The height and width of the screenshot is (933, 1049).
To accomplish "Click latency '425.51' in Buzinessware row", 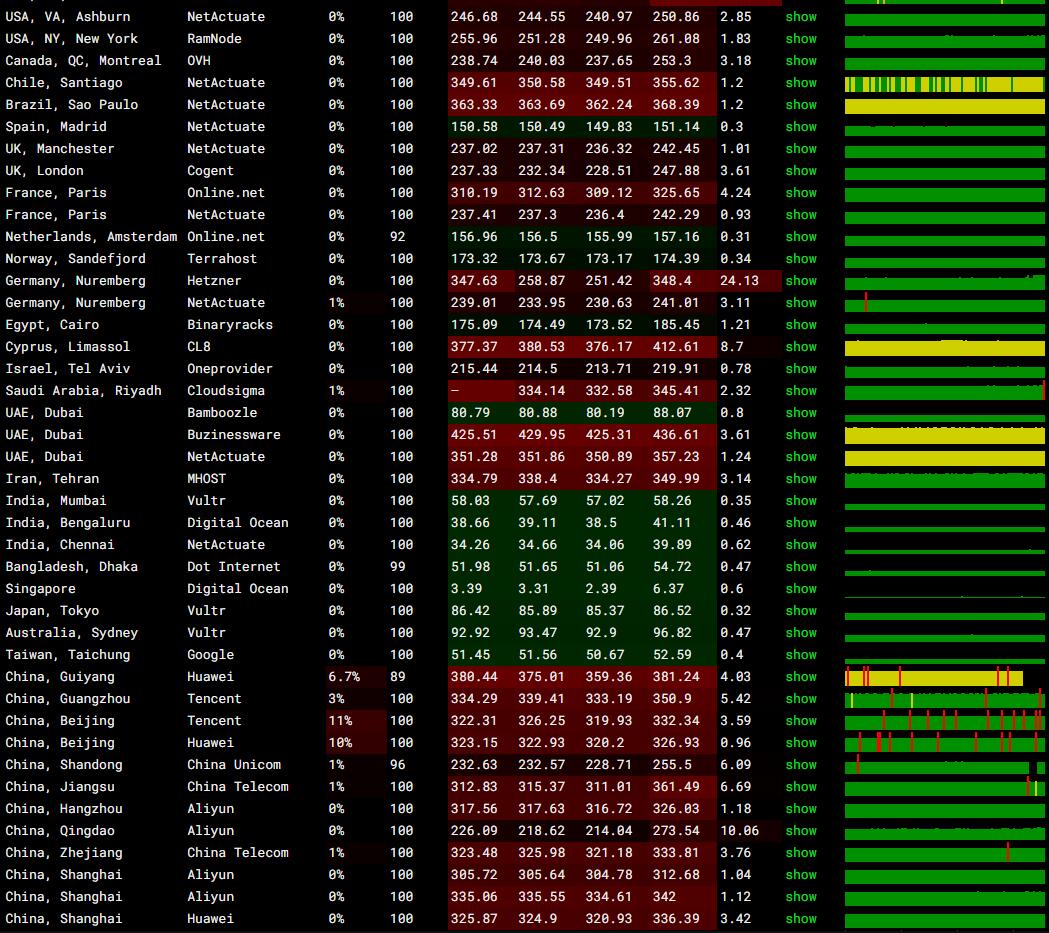I will 474,435.
